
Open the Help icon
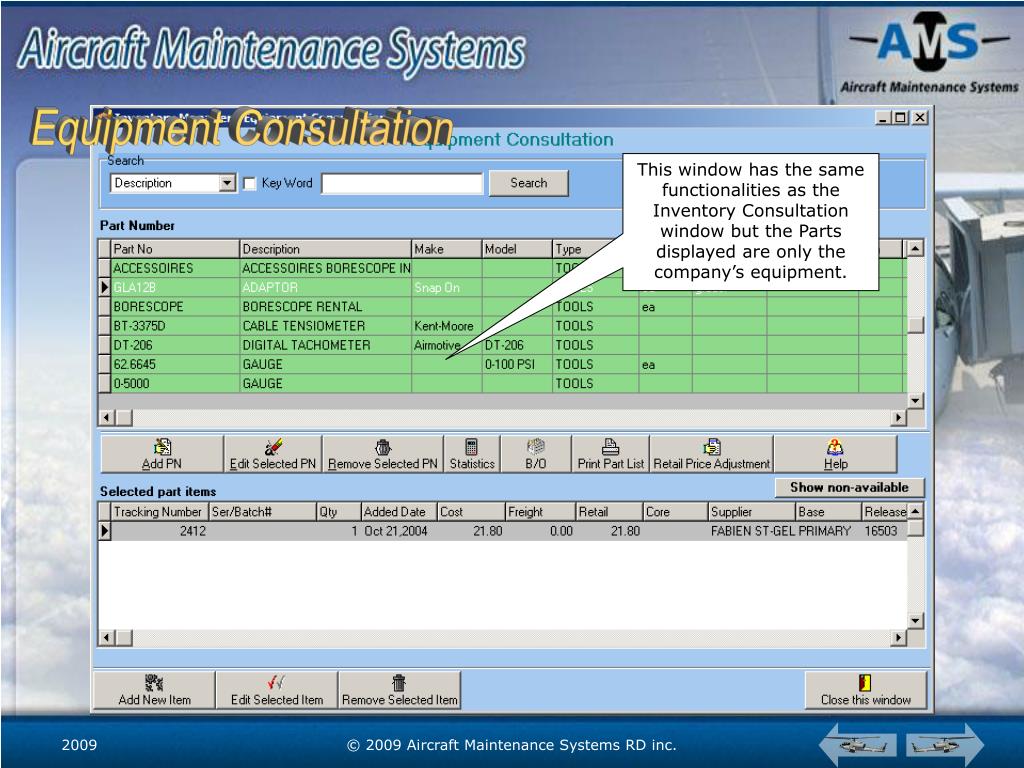835,447
